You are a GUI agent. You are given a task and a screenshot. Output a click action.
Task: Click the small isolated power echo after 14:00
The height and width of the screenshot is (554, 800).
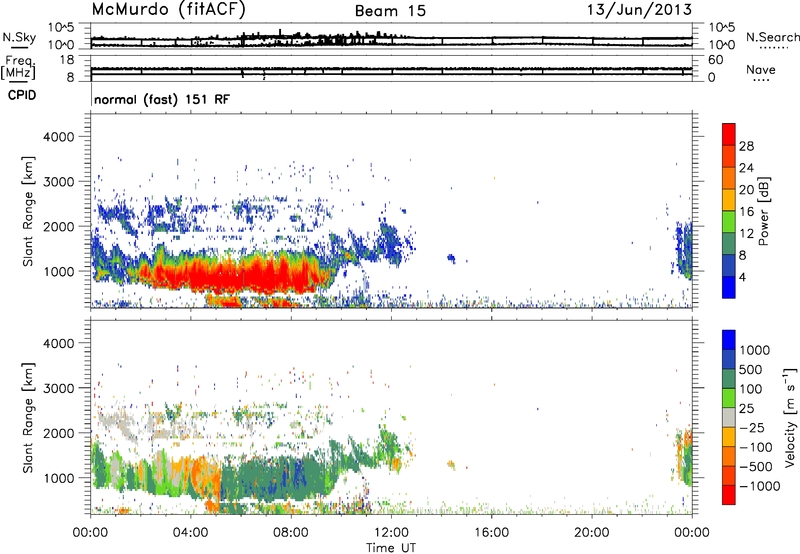coord(451,258)
